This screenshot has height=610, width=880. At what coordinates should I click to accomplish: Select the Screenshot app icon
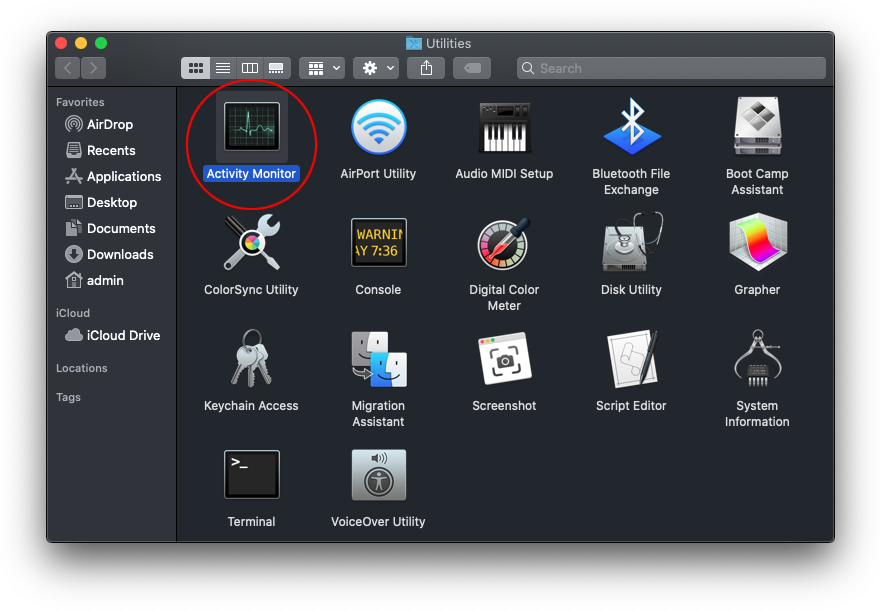504,359
